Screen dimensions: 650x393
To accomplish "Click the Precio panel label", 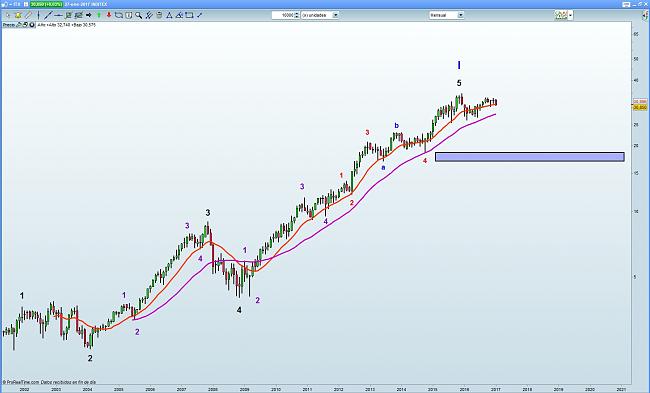I will 9,25.
